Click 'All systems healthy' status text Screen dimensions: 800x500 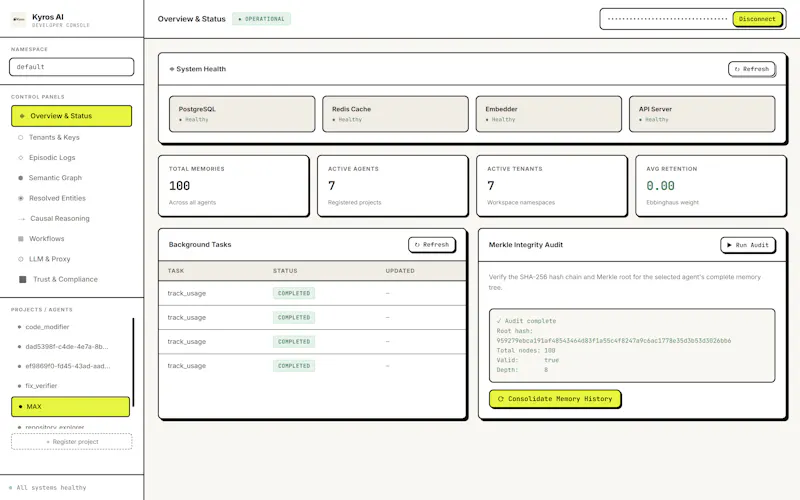(52, 488)
